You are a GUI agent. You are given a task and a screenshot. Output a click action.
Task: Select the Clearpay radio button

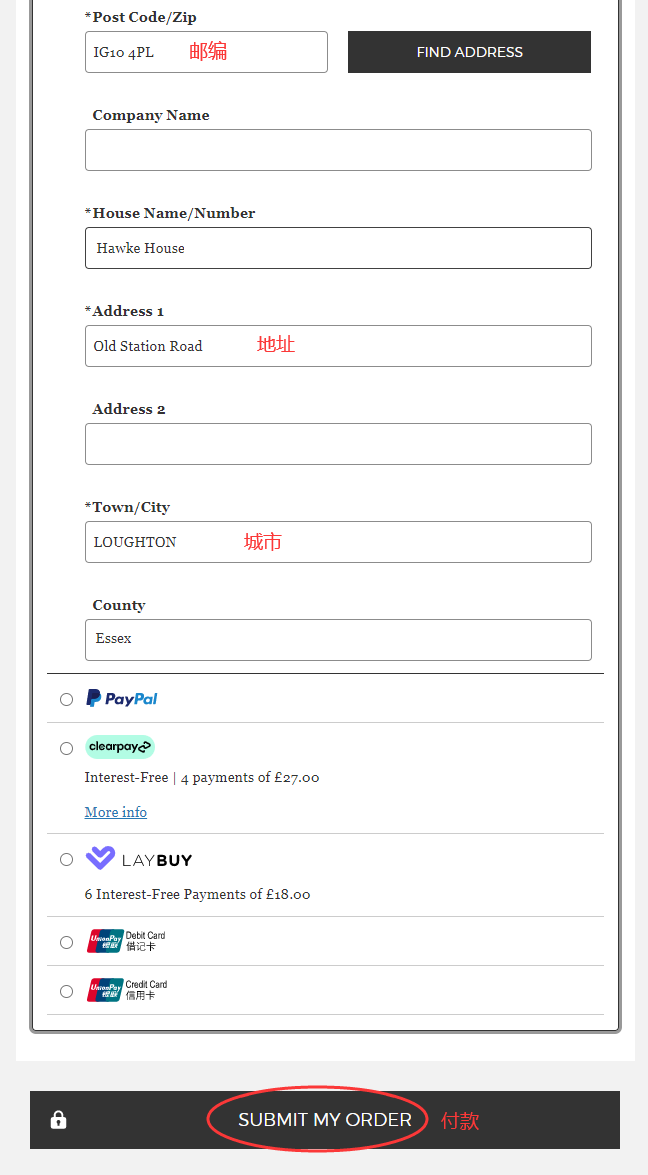click(67, 748)
